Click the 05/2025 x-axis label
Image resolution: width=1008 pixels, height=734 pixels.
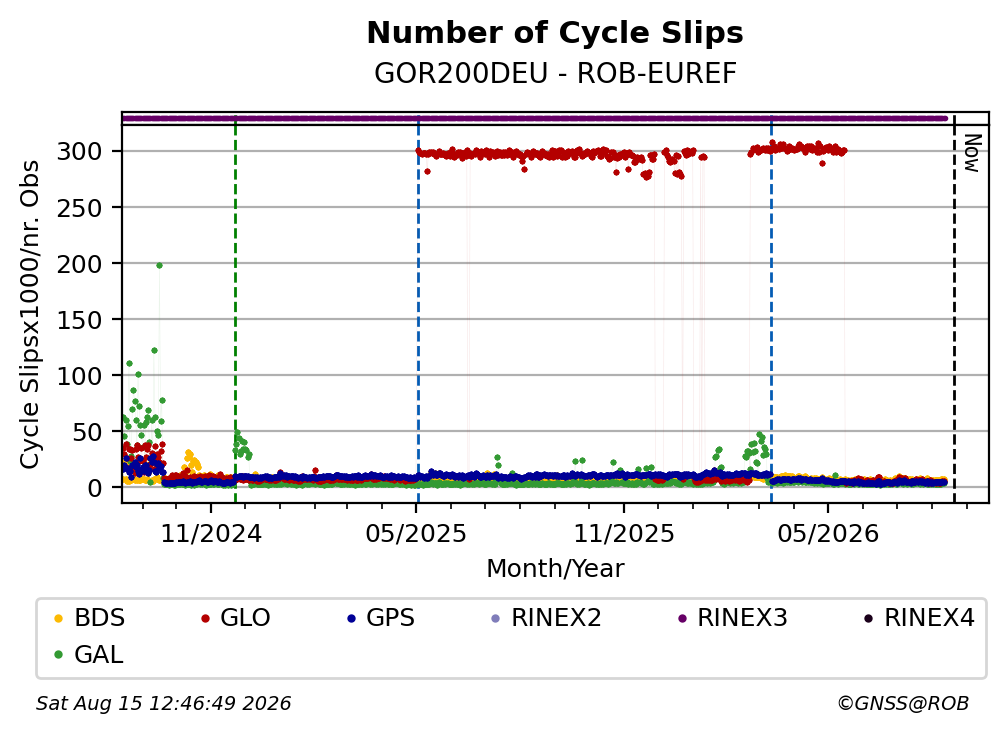416,534
